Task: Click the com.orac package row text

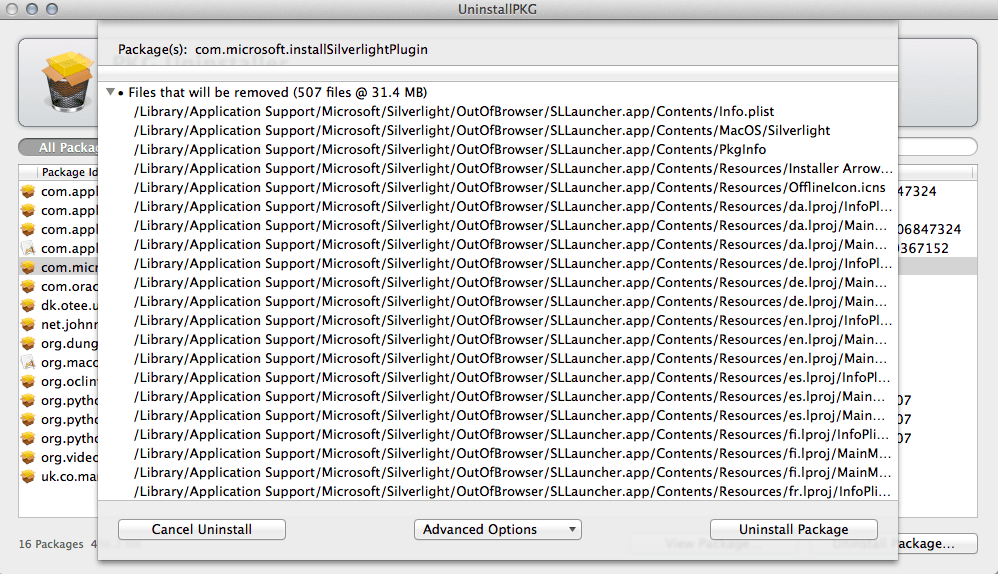Action: coord(69,287)
